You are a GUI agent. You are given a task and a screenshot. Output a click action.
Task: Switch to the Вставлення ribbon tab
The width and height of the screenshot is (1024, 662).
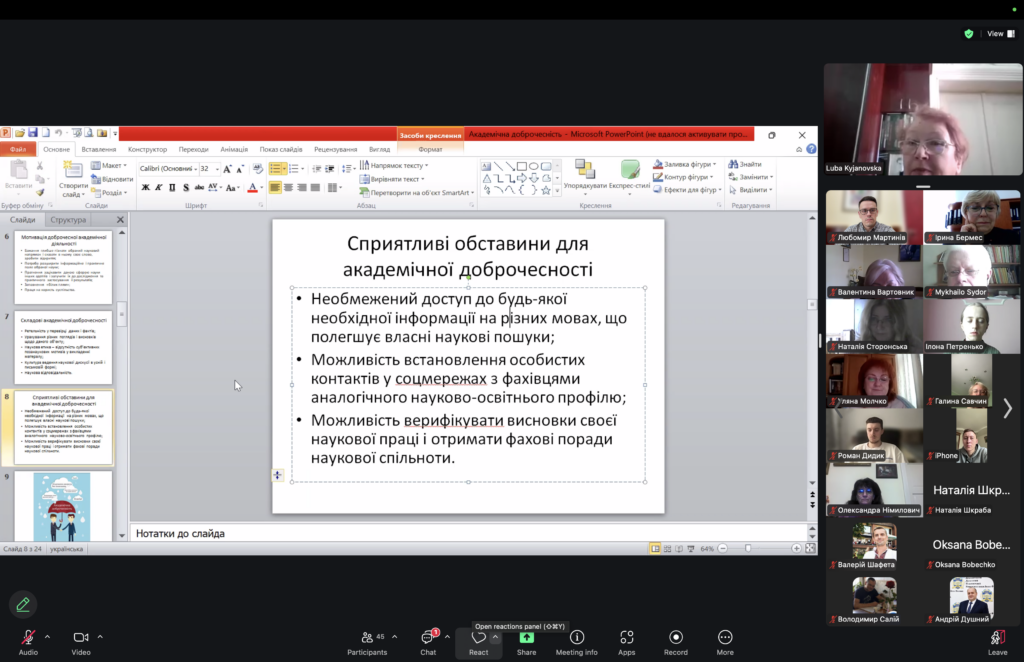pyautogui.click(x=99, y=149)
